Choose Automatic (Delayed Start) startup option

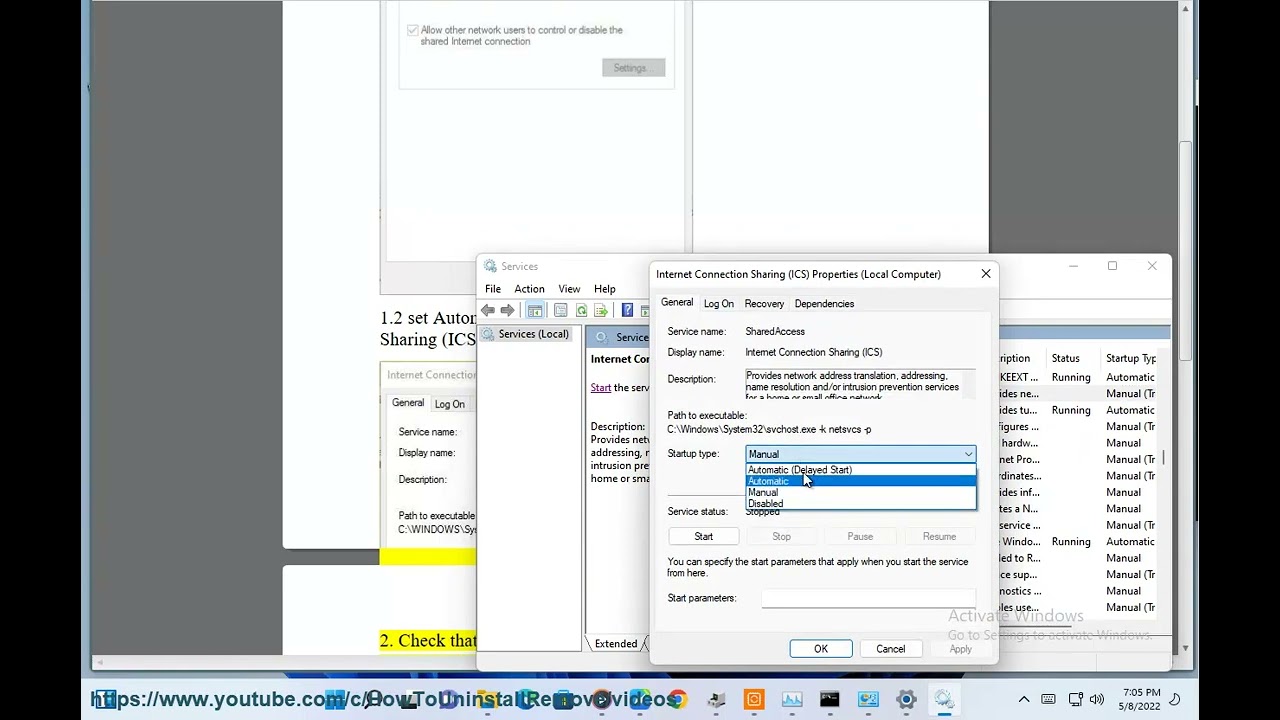click(861, 470)
